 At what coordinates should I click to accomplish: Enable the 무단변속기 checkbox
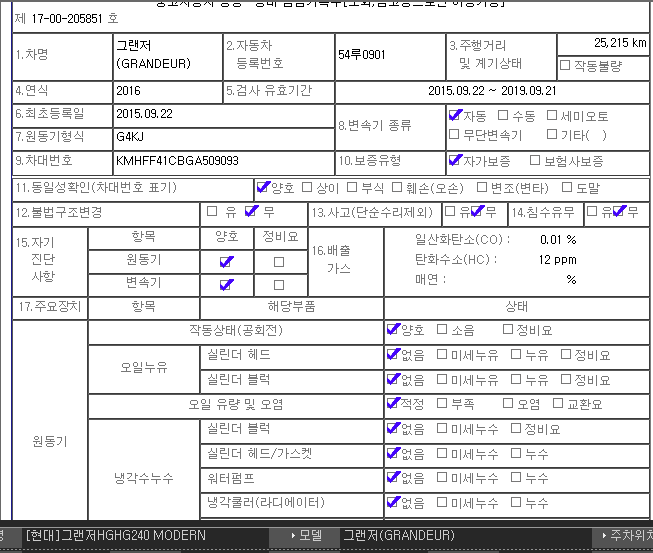455,135
